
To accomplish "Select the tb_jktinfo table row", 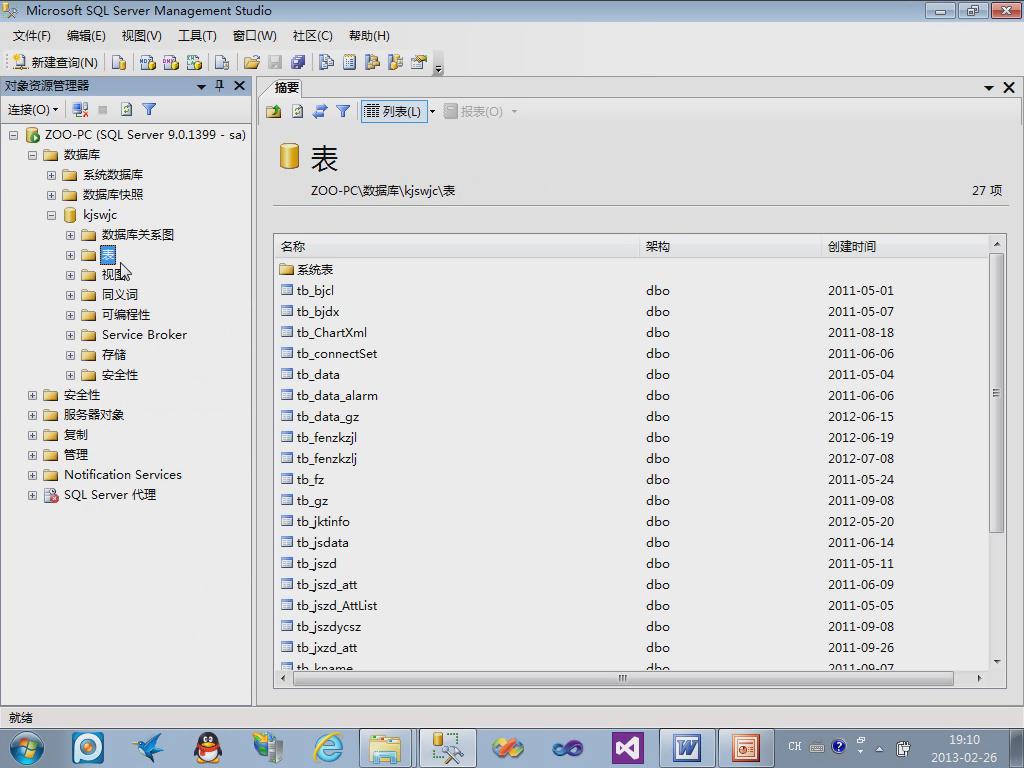I will [x=632, y=522].
